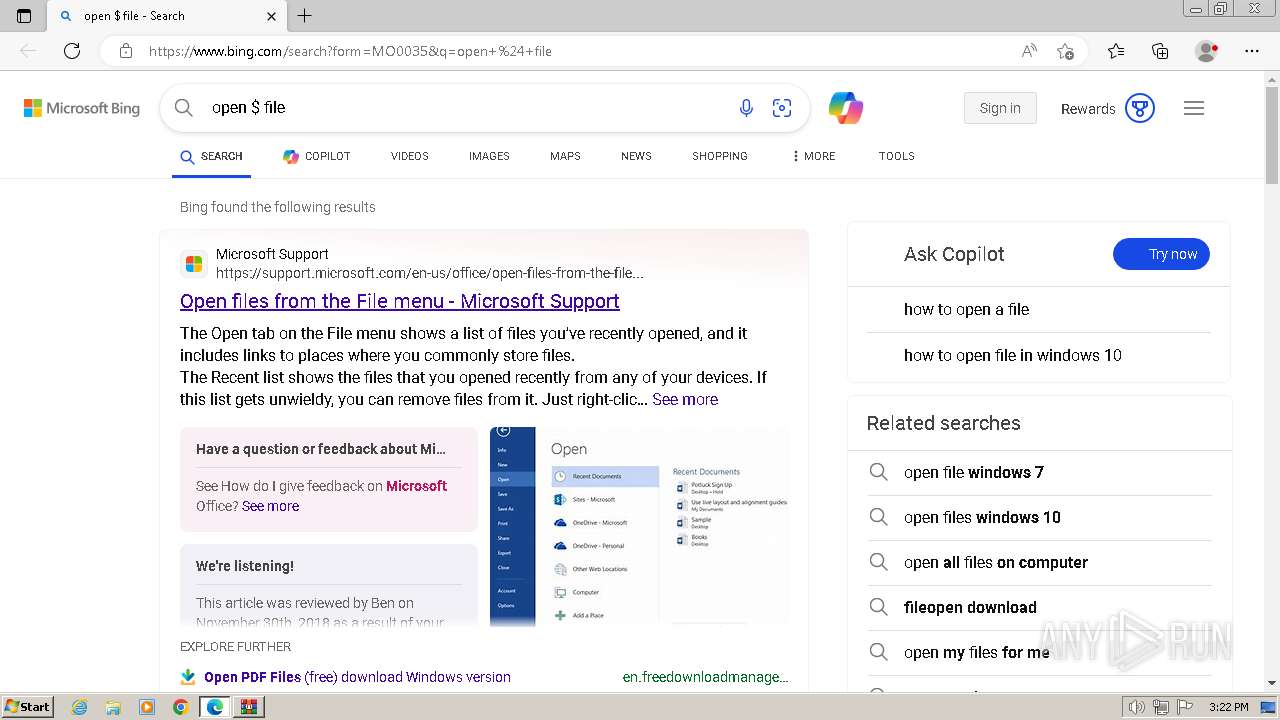Viewport: 1280px width, 720px height.
Task: Open 'Open files from the File menu' link
Action: (400, 301)
